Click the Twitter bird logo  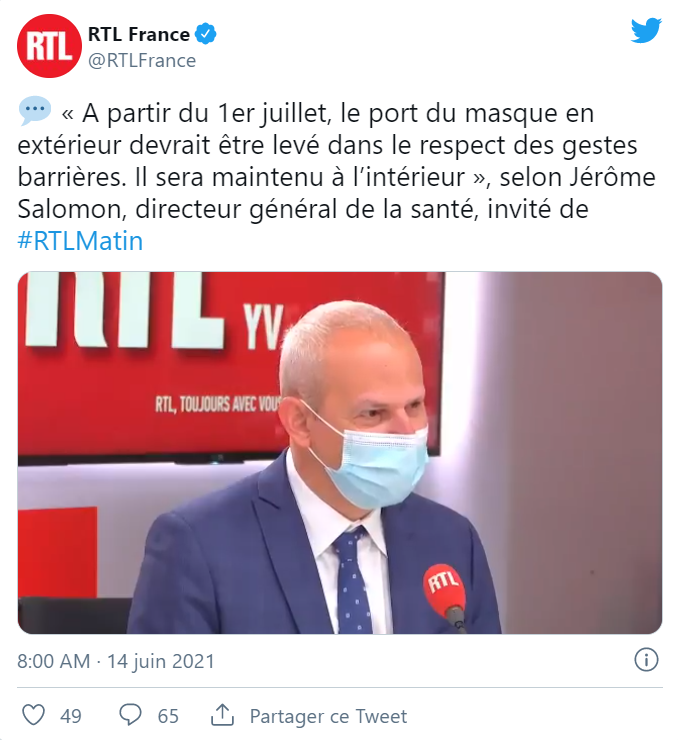pyautogui.click(x=646, y=30)
